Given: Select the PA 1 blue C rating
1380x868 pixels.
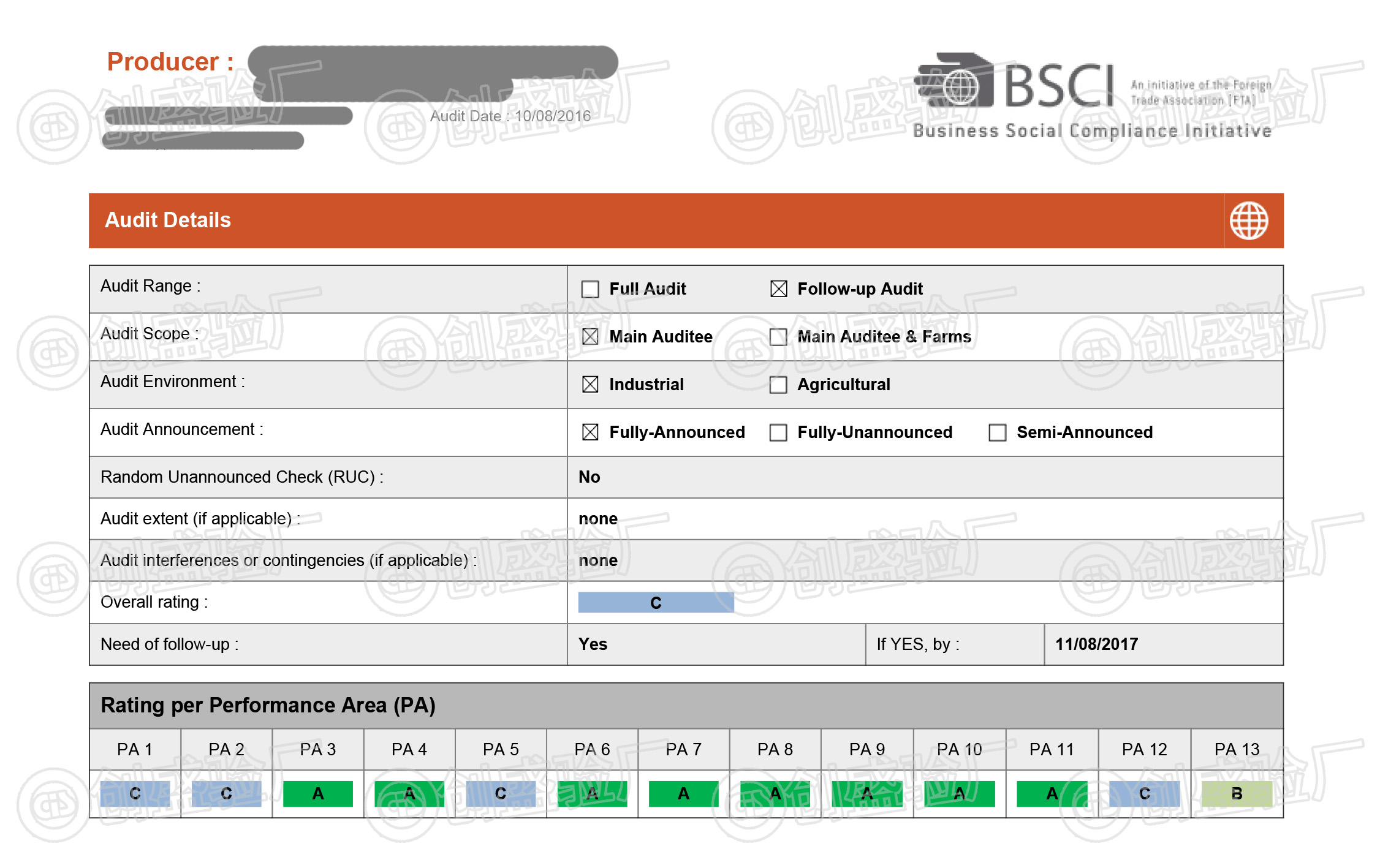Looking at the screenshot, I should pyautogui.click(x=135, y=794).
